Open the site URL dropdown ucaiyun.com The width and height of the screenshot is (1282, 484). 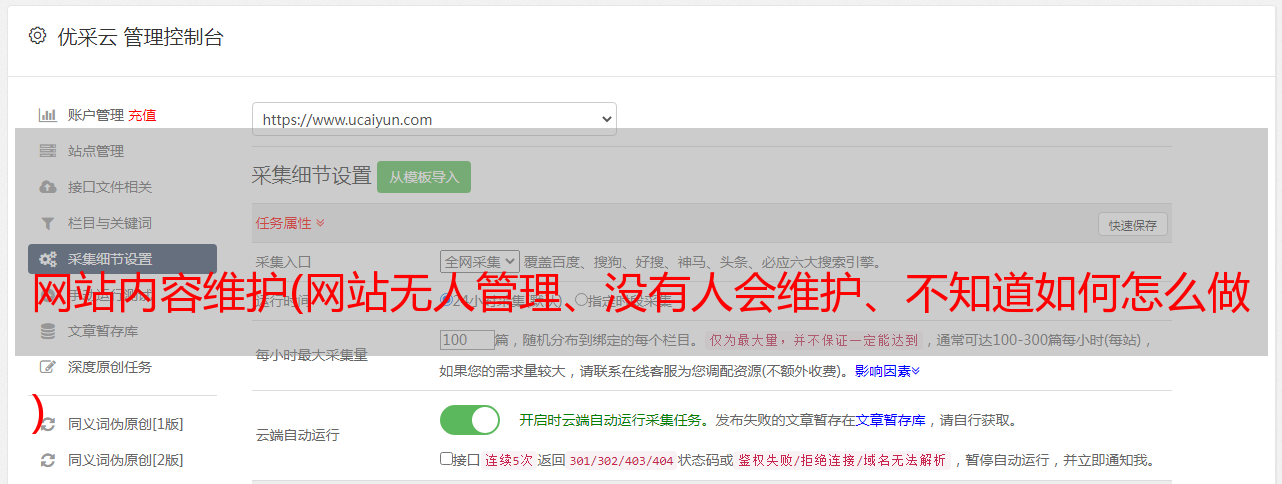click(x=434, y=119)
